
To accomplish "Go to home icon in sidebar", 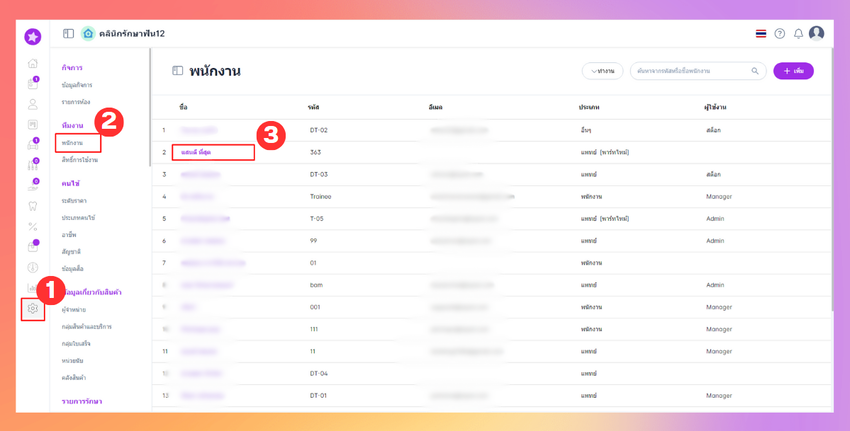I will pyautogui.click(x=33, y=63).
